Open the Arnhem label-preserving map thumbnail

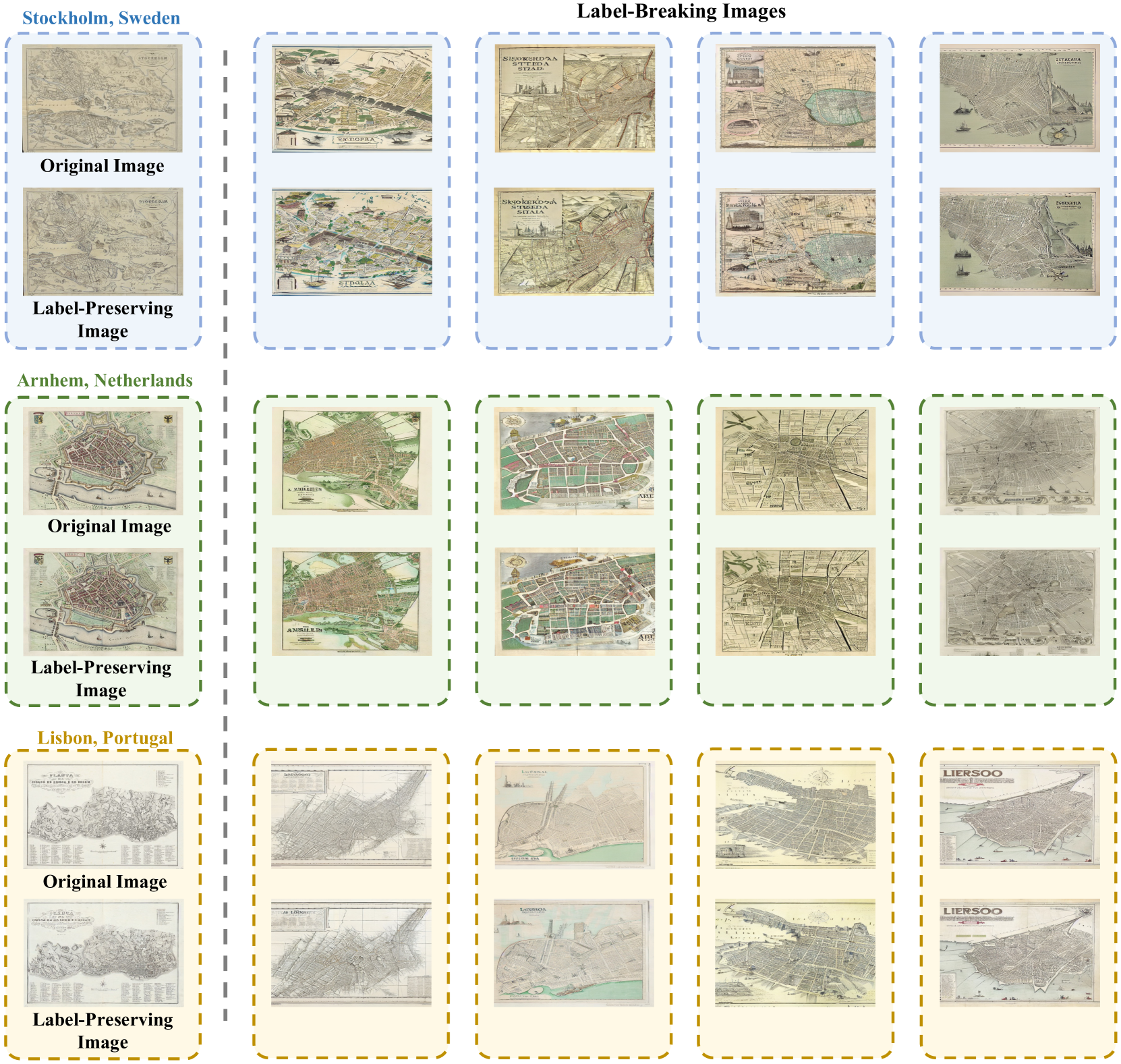click(103, 602)
